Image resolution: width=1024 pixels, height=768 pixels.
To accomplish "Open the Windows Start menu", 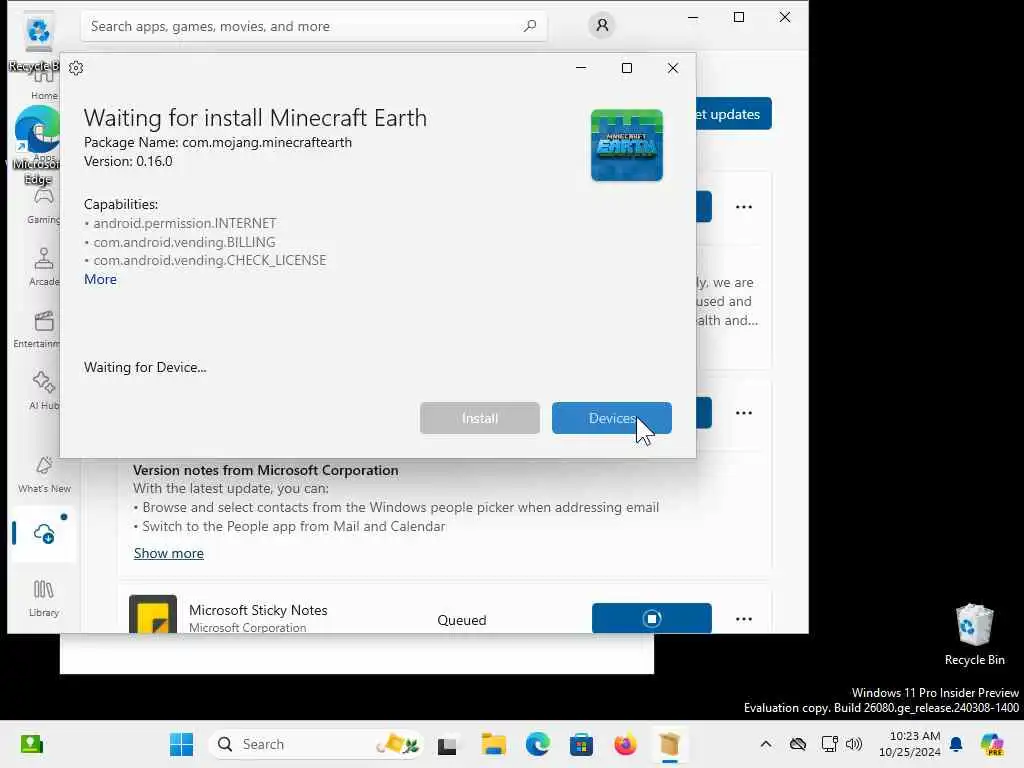I will (x=181, y=744).
